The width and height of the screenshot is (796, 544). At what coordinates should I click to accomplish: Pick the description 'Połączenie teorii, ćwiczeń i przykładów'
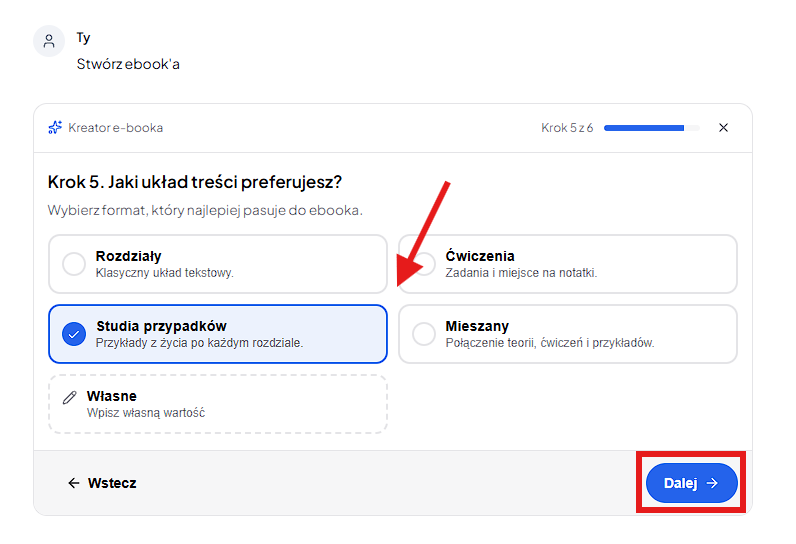550,343
